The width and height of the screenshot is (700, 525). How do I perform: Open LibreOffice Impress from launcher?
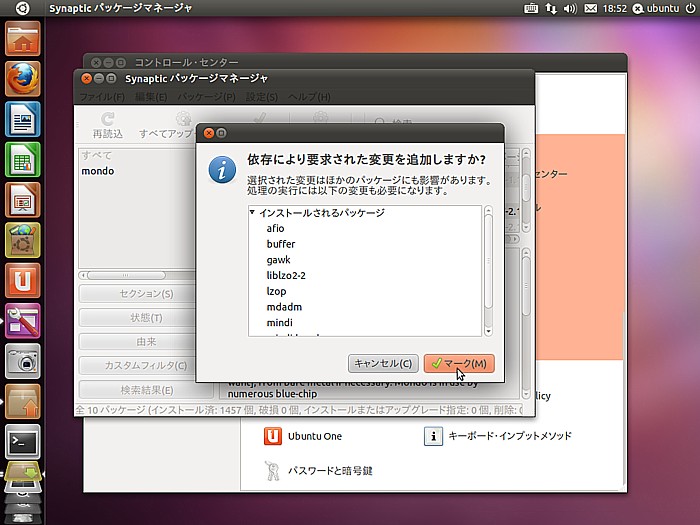click(x=23, y=200)
